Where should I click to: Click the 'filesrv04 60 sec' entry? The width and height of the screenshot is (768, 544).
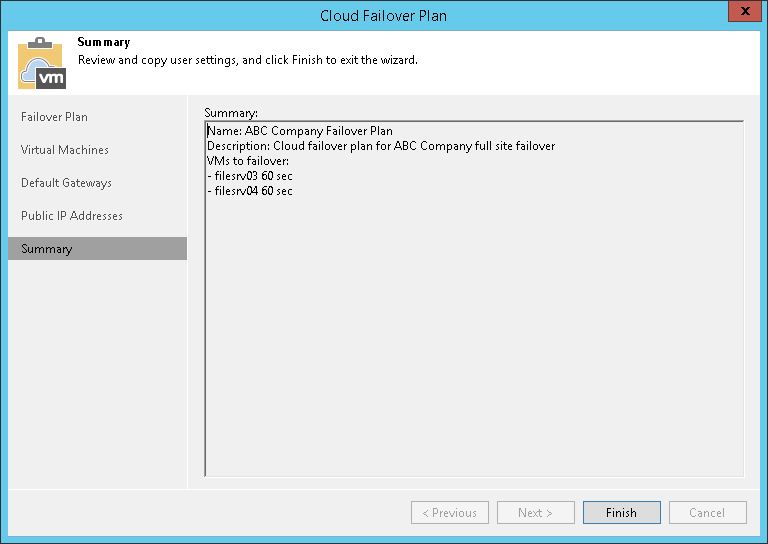250,191
